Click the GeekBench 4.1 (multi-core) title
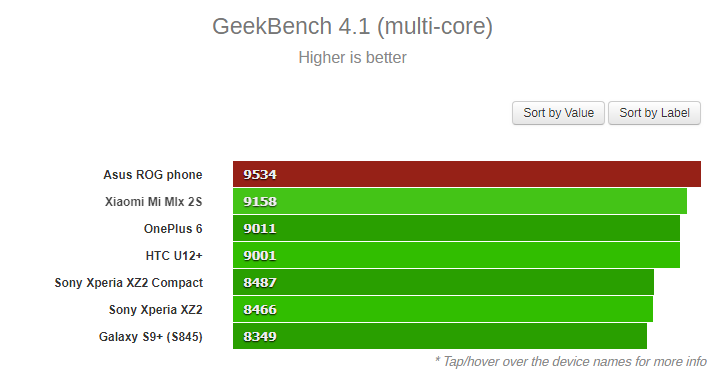This screenshot has width=714, height=382. (x=352, y=26)
